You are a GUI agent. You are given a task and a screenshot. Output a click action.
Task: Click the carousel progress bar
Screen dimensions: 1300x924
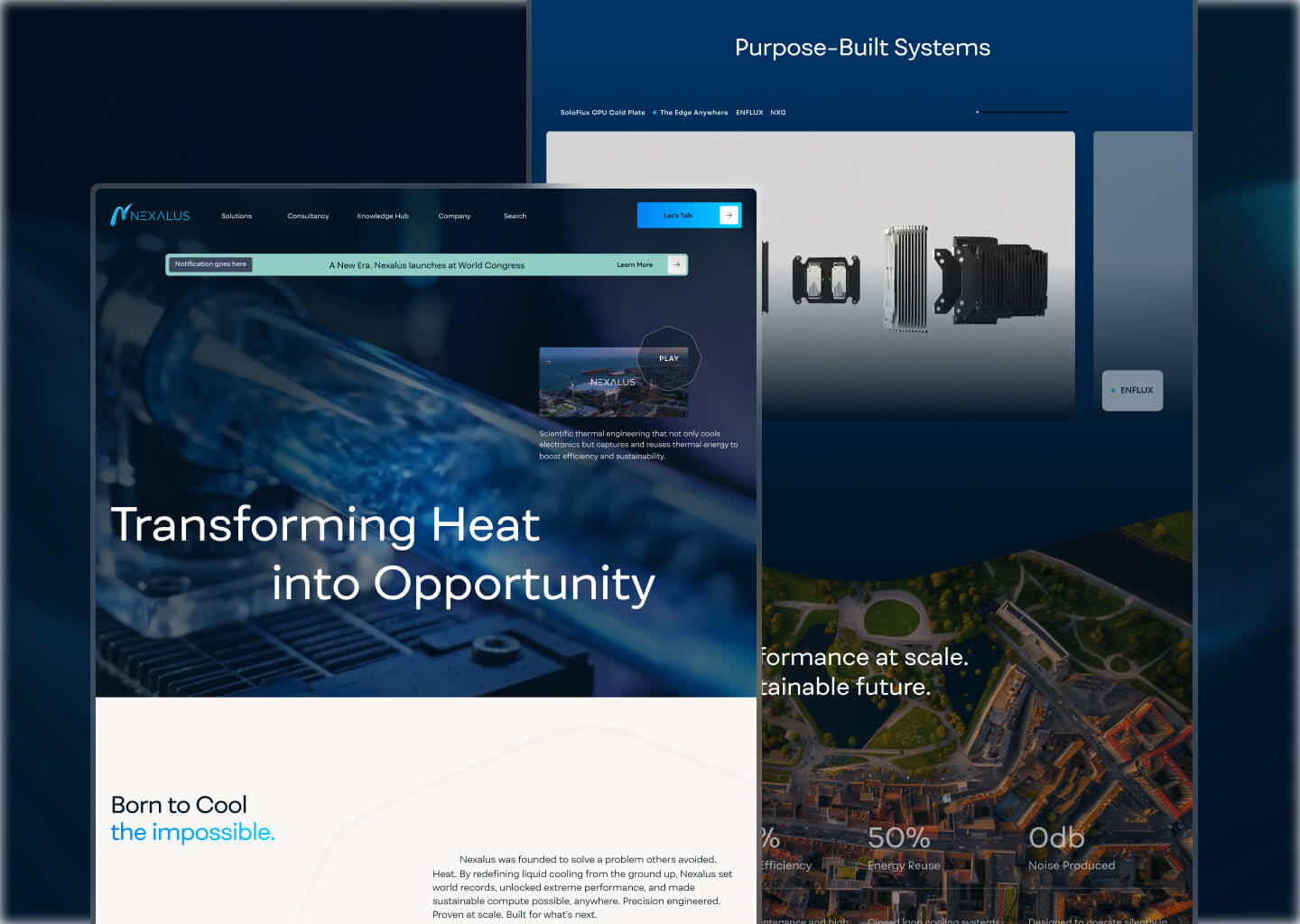click(x=1023, y=112)
